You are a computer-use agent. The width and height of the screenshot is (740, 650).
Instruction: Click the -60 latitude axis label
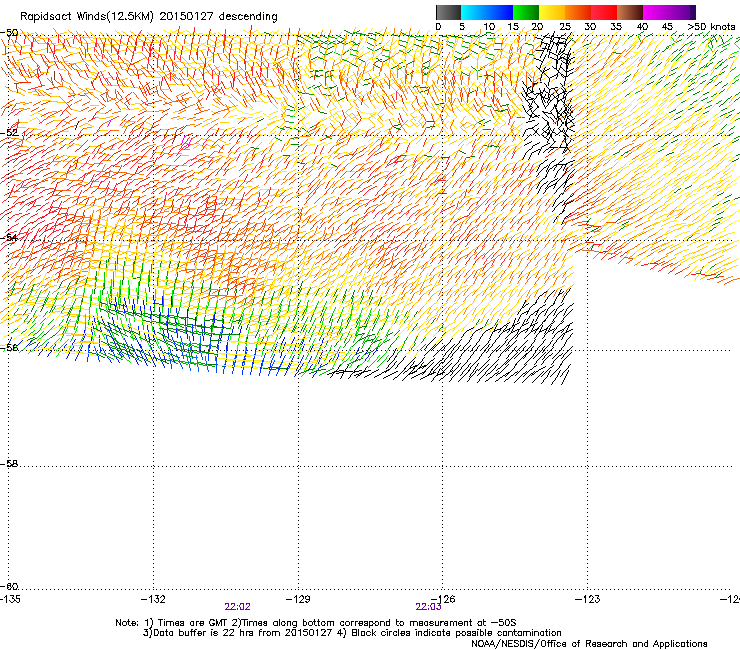[9, 586]
